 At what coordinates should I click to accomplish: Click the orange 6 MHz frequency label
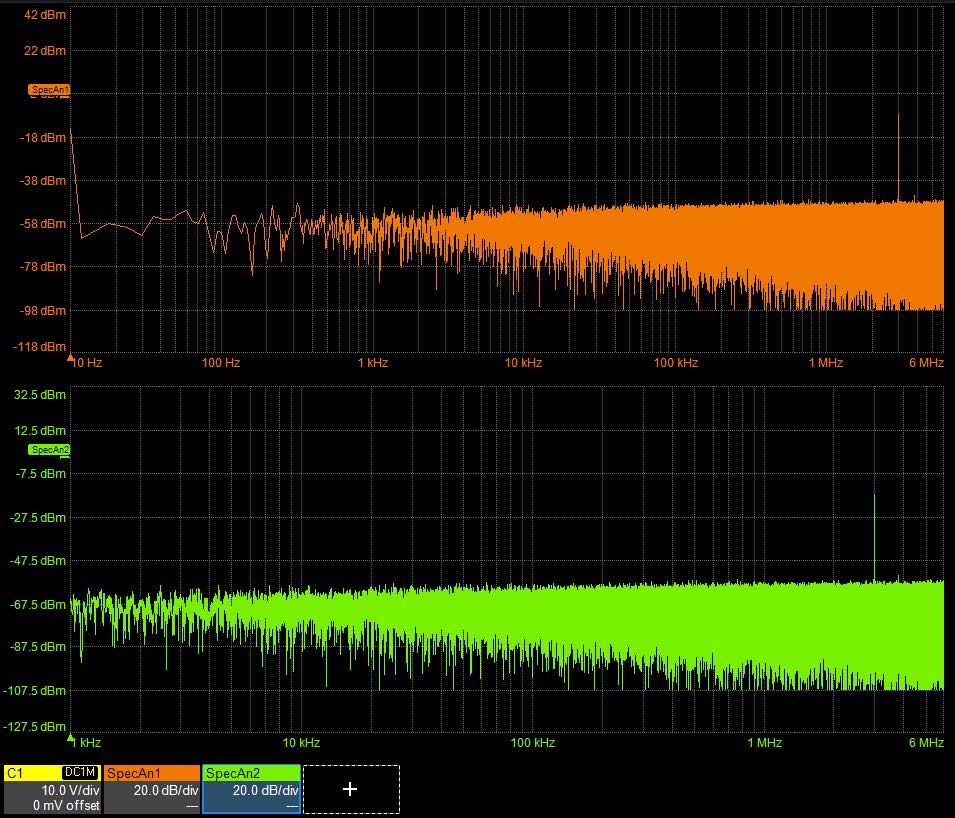click(926, 363)
